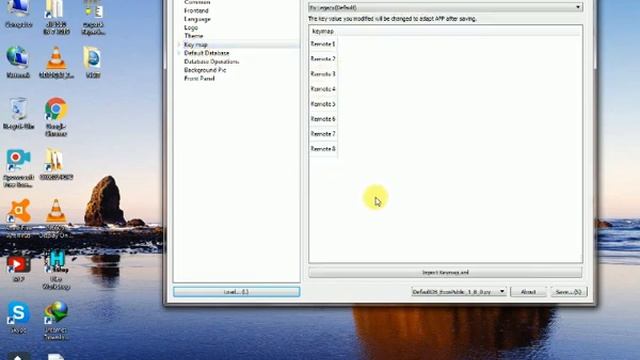Viewport: 640px width, 360px height.
Task: Select the Remote 6 row
Action: 323,119
